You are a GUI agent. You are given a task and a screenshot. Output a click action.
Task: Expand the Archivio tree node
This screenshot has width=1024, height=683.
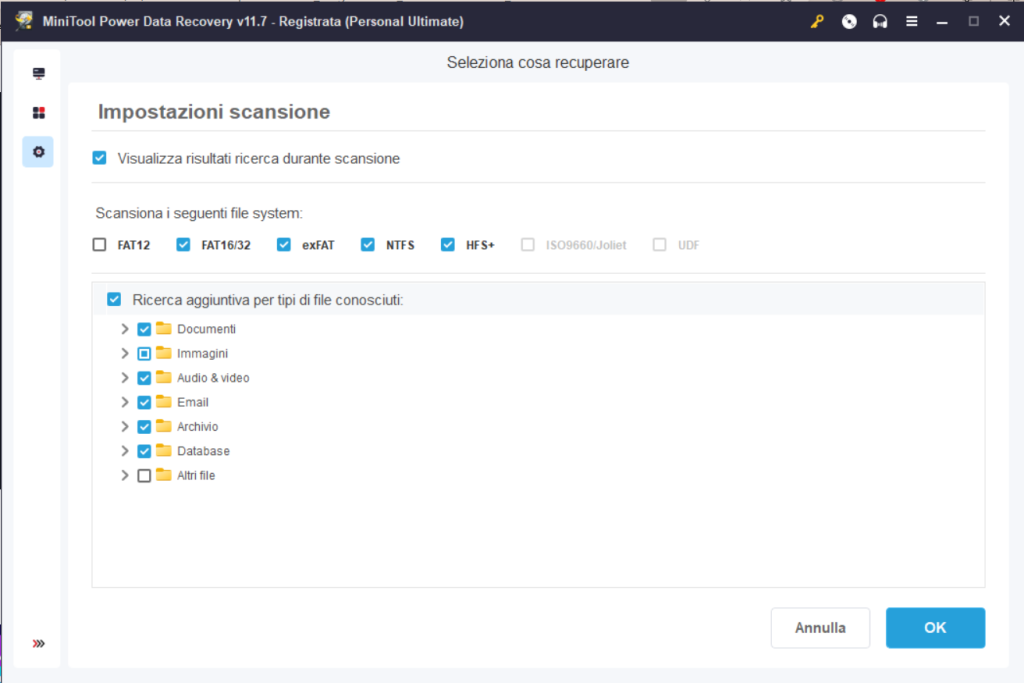pyautogui.click(x=125, y=427)
